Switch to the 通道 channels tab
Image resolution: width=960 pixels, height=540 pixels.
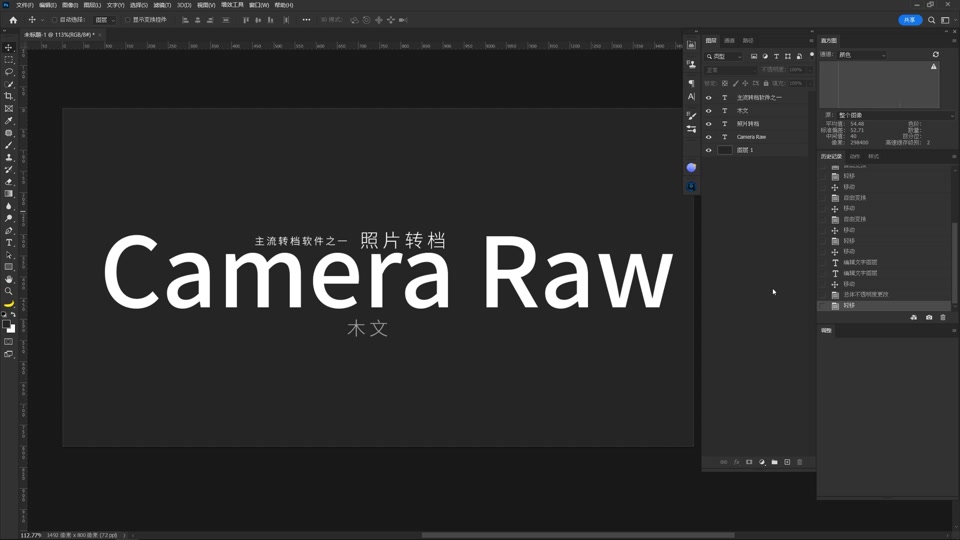click(x=729, y=40)
